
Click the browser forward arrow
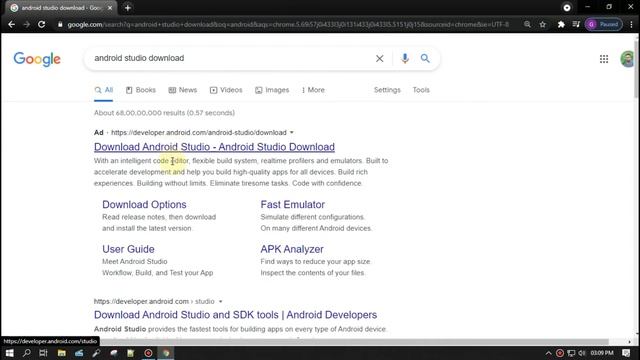(x=27, y=24)
